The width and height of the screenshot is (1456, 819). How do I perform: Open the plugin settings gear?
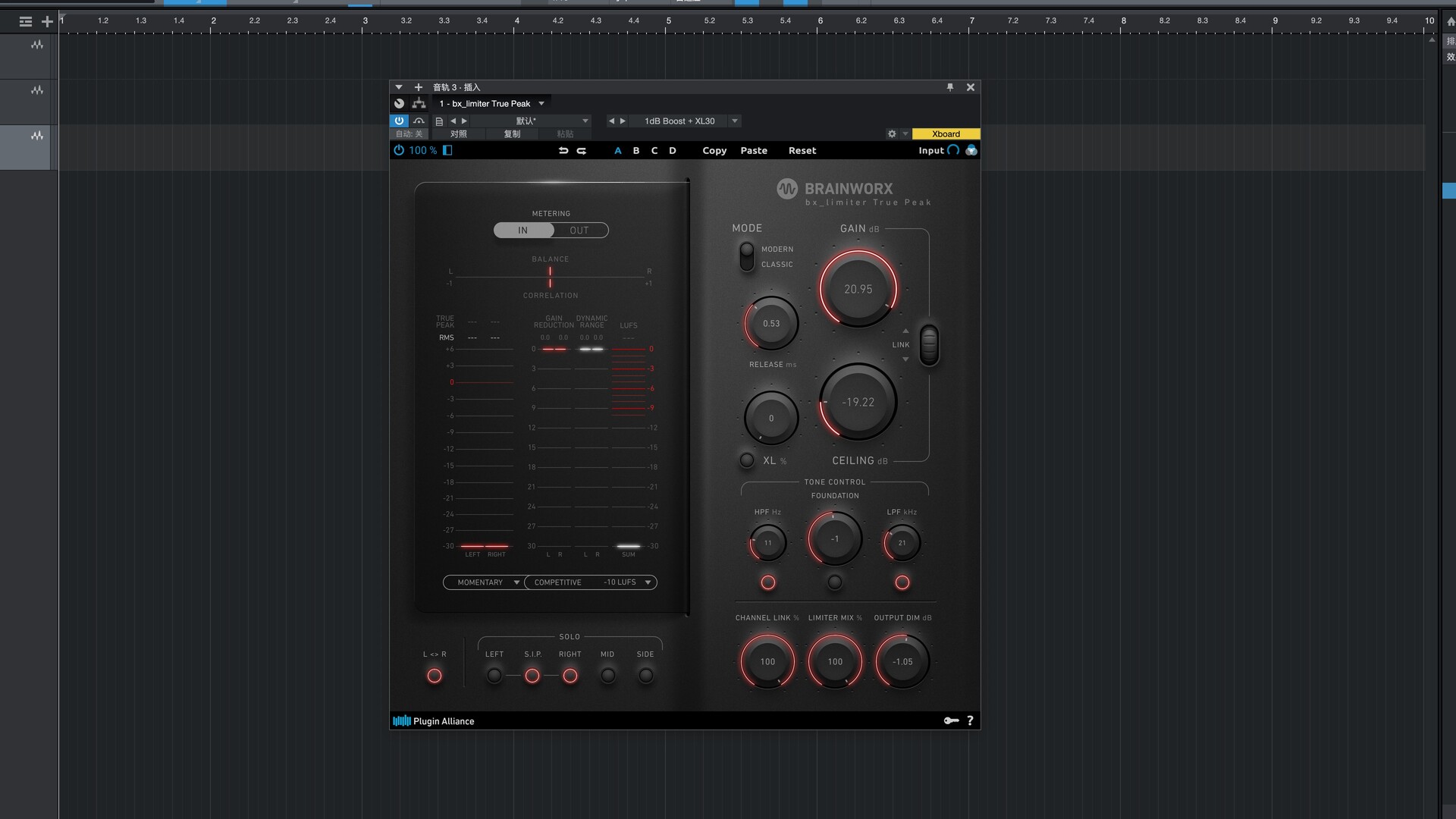pyautogui.click(x=892, y=134)
